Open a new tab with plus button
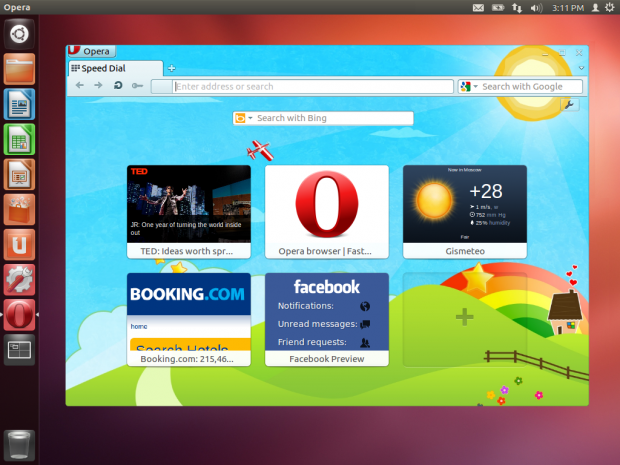 pos(172,68)
